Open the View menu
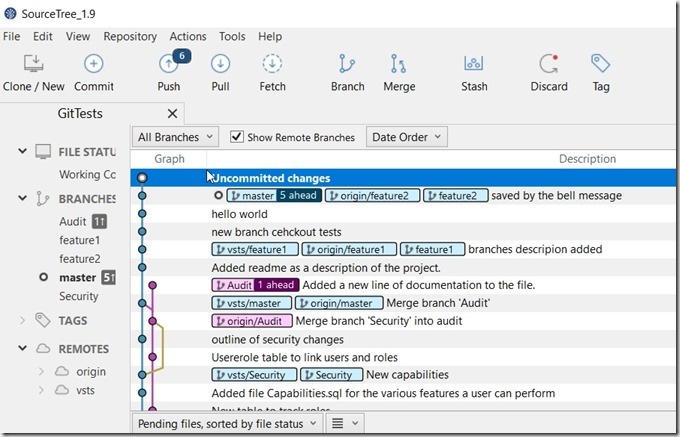The image size is (680, 437). (x=78, y=36)
